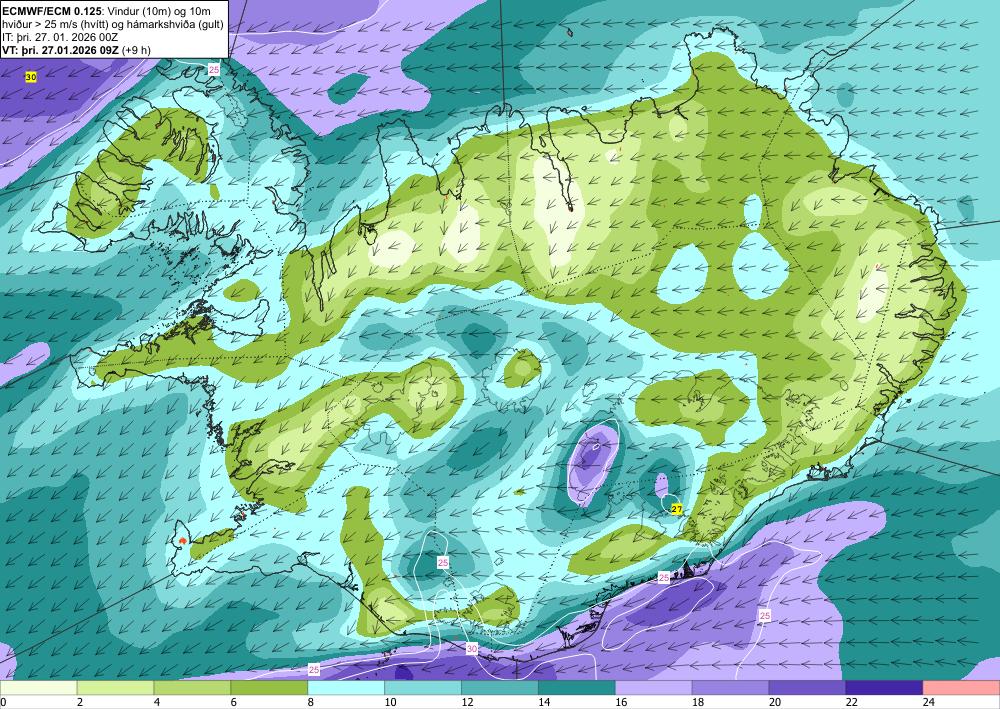Click the legend scale number "6"
The image size is (1000, 709).
(234, 702)
